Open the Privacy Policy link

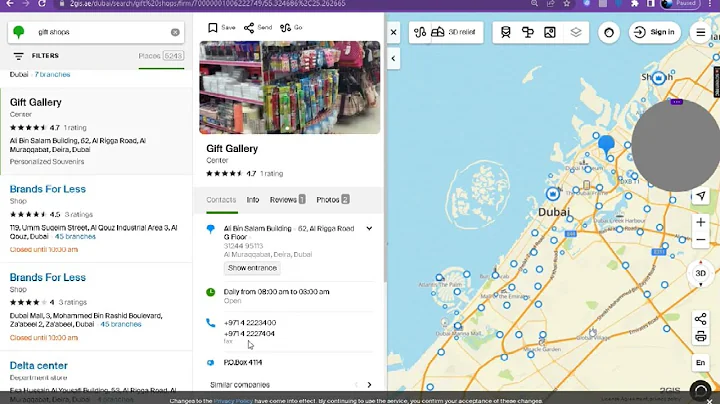coord(233,401)
